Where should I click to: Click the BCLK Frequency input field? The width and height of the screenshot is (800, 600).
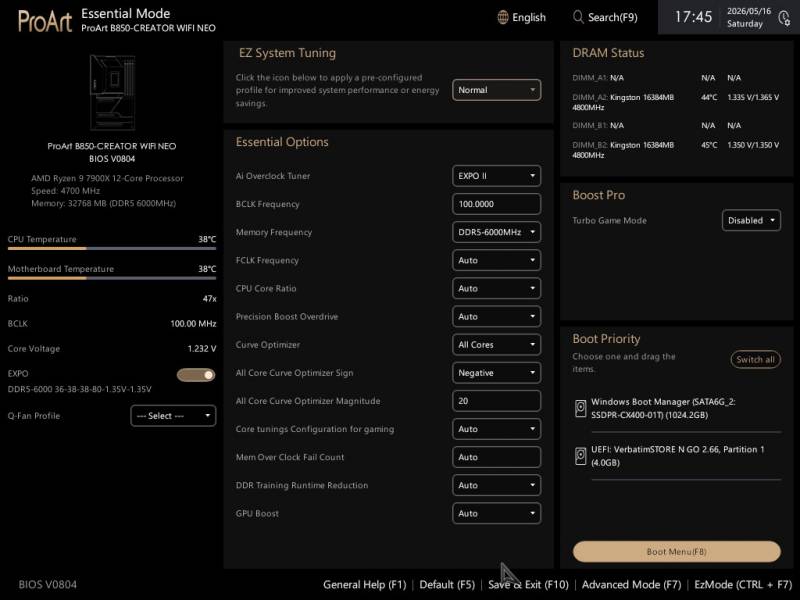pyautogui.click(x=496, y=204)
